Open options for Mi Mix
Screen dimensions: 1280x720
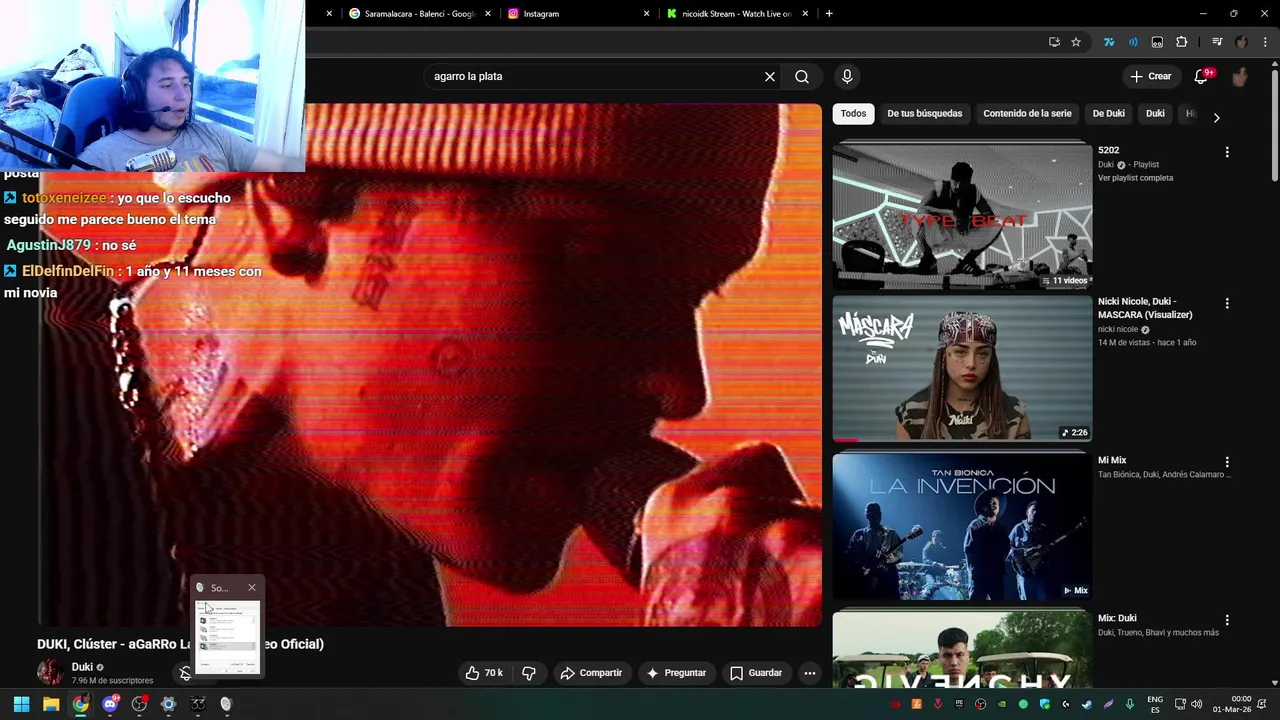pos(1227,462)
